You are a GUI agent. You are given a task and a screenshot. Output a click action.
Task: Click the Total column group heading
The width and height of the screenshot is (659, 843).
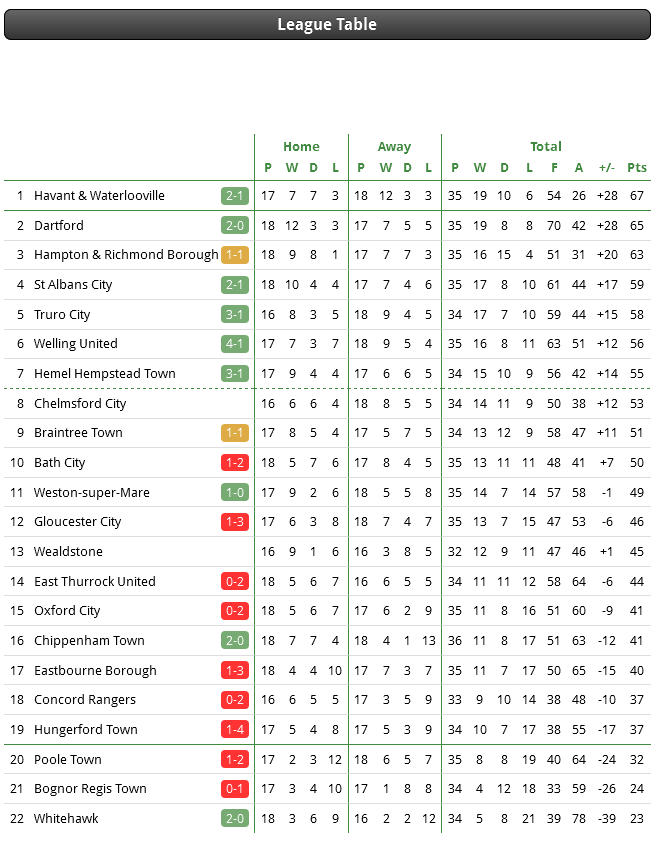tap(546, 146)
